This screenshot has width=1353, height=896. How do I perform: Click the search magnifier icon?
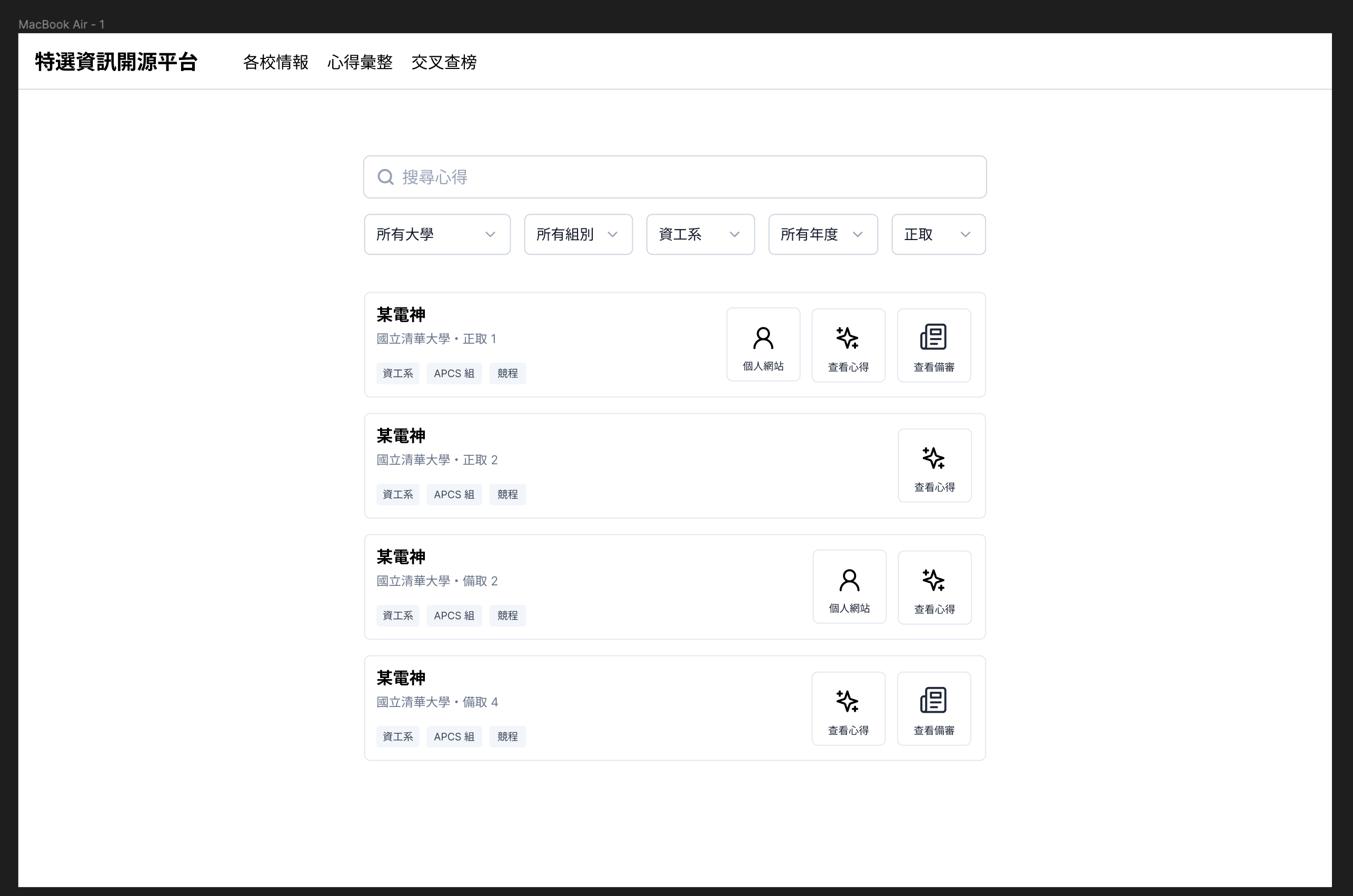click(386, 177)
